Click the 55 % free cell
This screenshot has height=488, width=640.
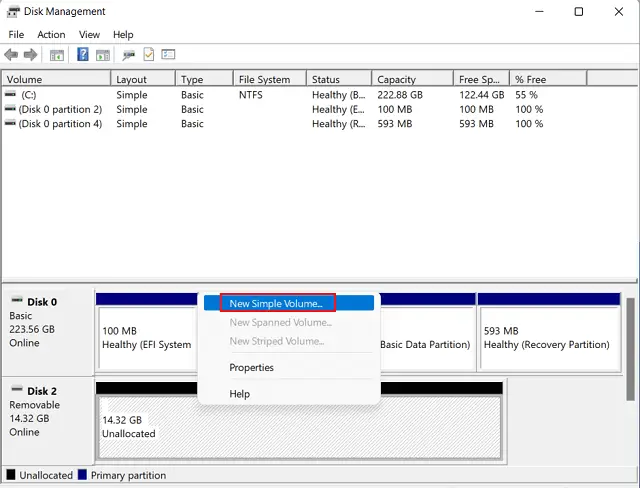(x=526, y=95)
